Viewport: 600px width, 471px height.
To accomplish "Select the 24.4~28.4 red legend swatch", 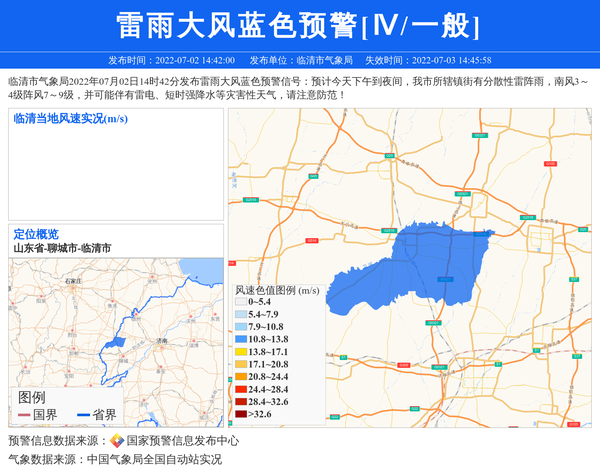I will pos(241,389).
